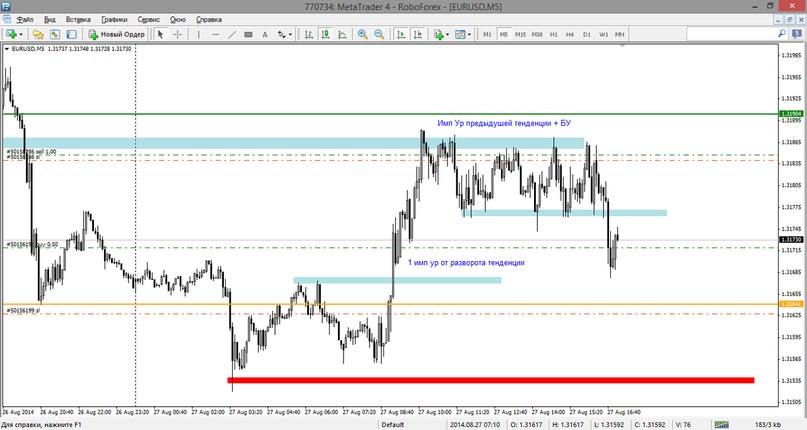
Task: Select the M1 timeframe
Action: [x=487, y=34]
